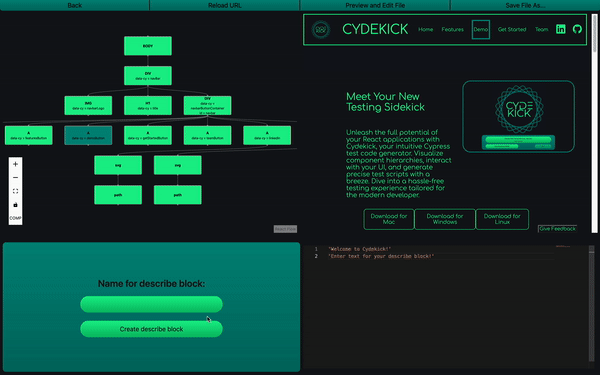Click the 'Name for describe block:' label
The height and width of the screenshot is (375, 600).
(x=151, y=284)
